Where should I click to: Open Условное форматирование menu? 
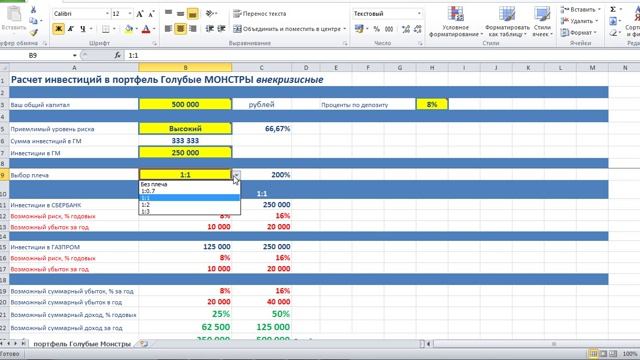pyautogui.click(x=456, y=21)
